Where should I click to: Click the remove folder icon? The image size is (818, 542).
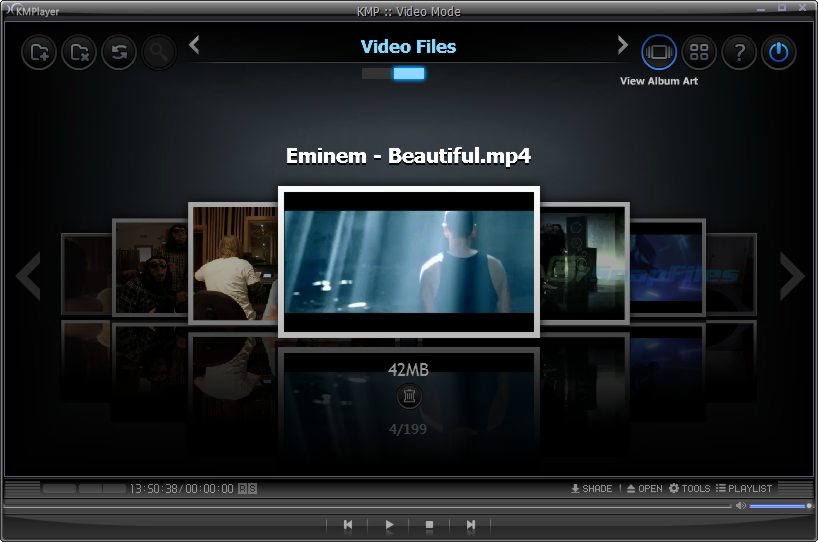coord(79,52)
